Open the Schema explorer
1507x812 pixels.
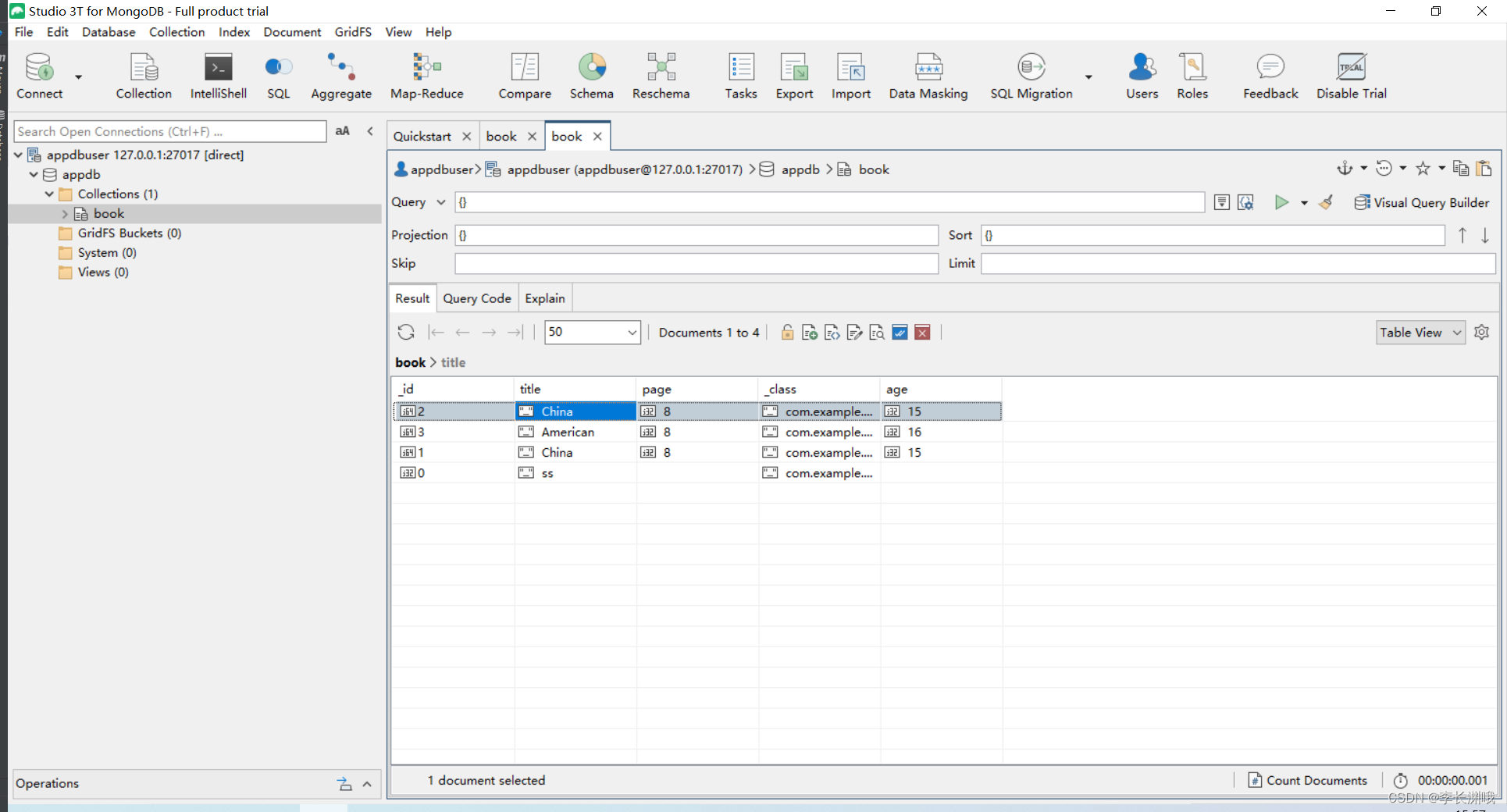pos(592,77)
